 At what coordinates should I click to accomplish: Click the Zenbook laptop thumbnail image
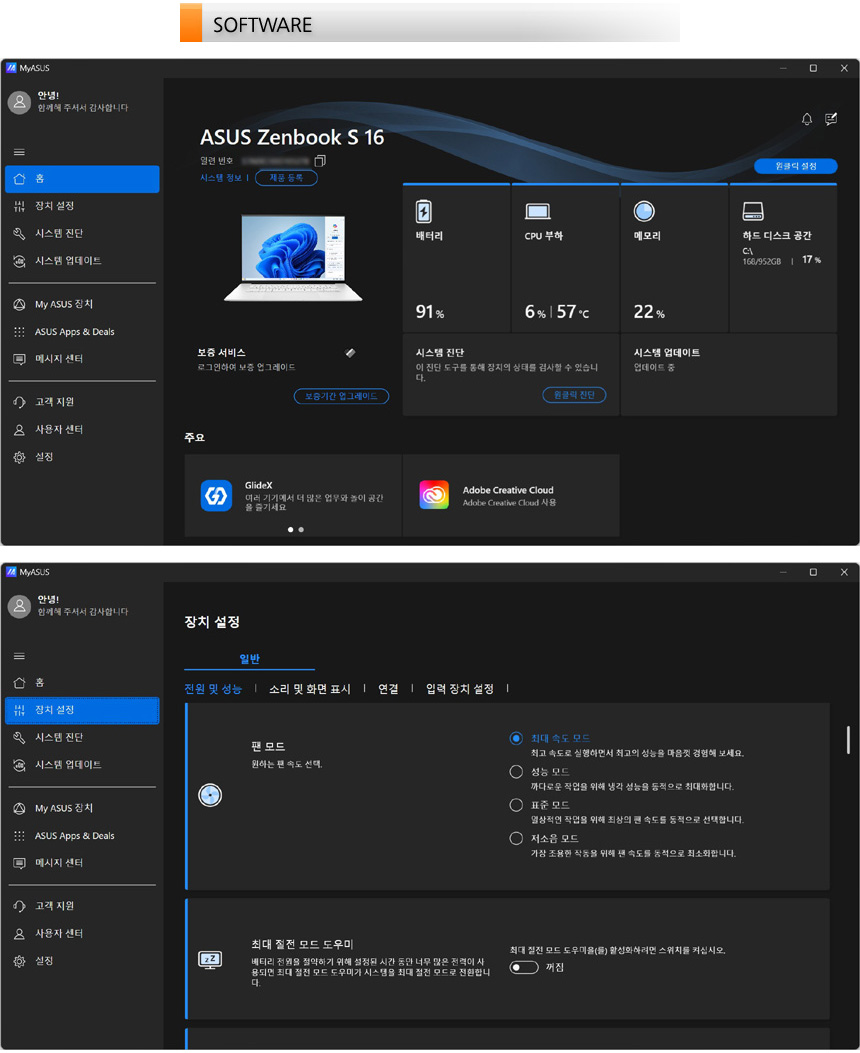point(293,258)
